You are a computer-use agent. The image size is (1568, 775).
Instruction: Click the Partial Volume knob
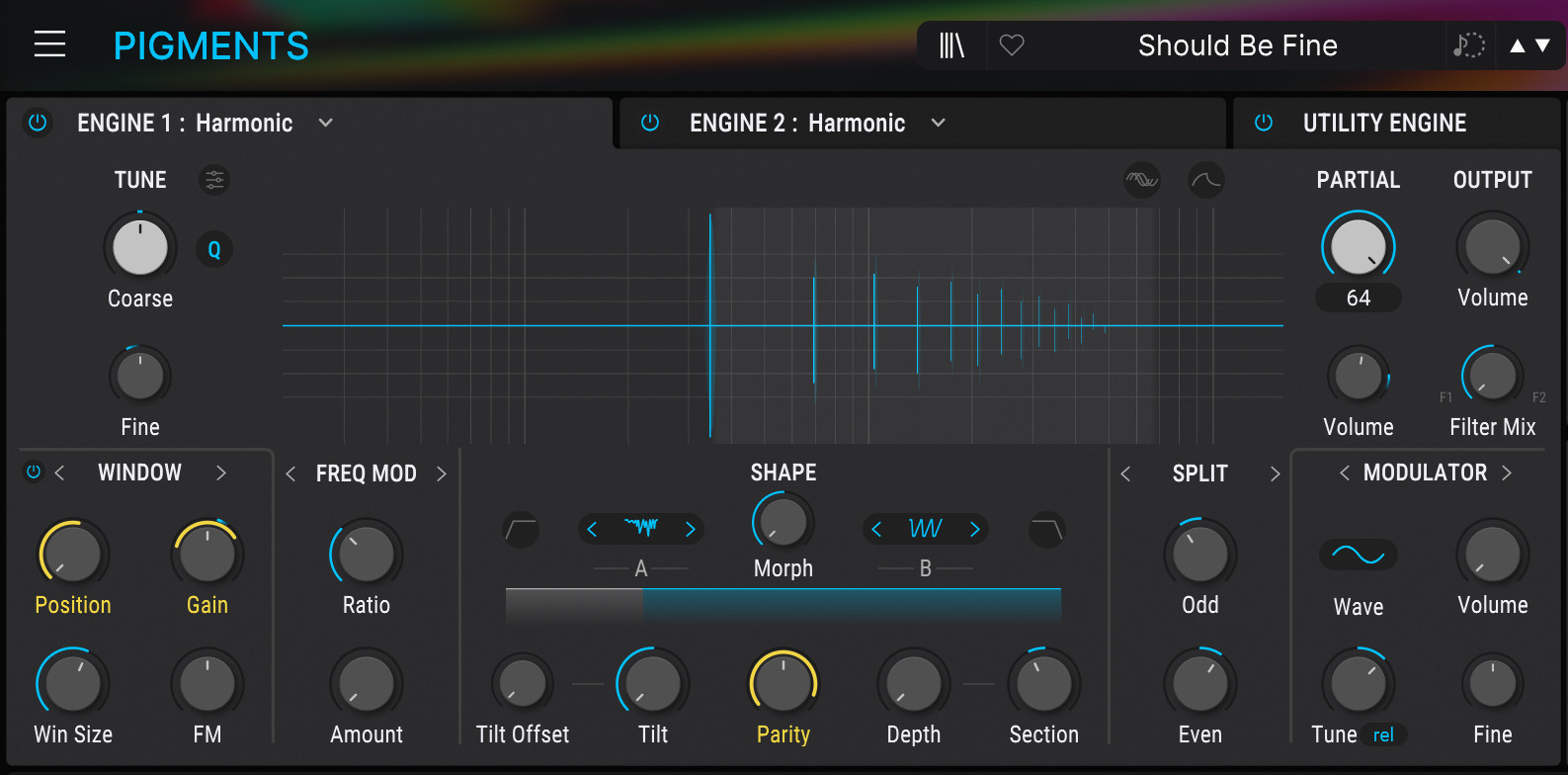pos(1359,376)
